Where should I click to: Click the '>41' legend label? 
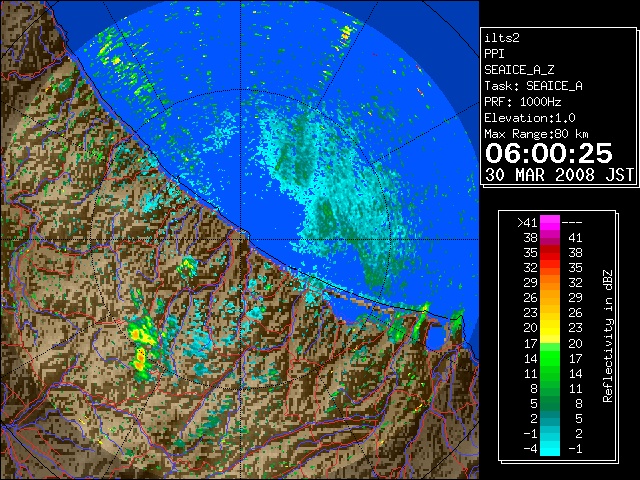tap(527, 223)
